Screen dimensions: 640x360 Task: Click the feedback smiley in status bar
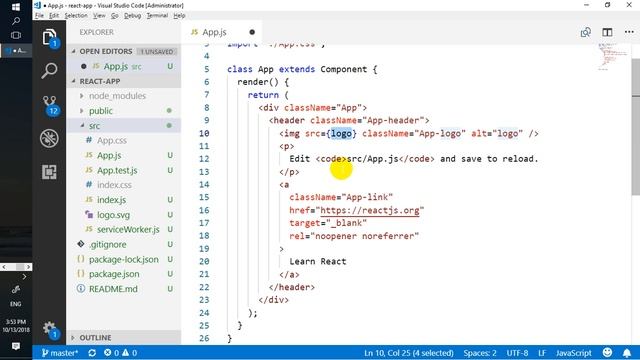607,353
